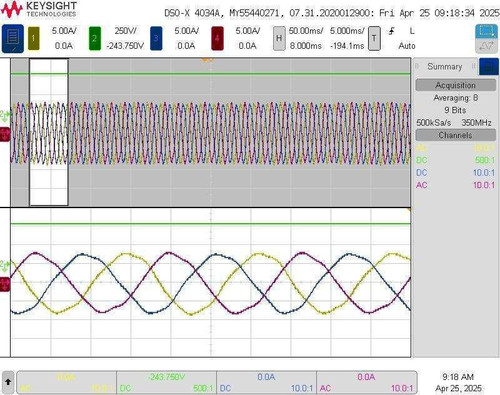
Task: Click the 50.00ms/ timebase setting
Action: point(306,31)
